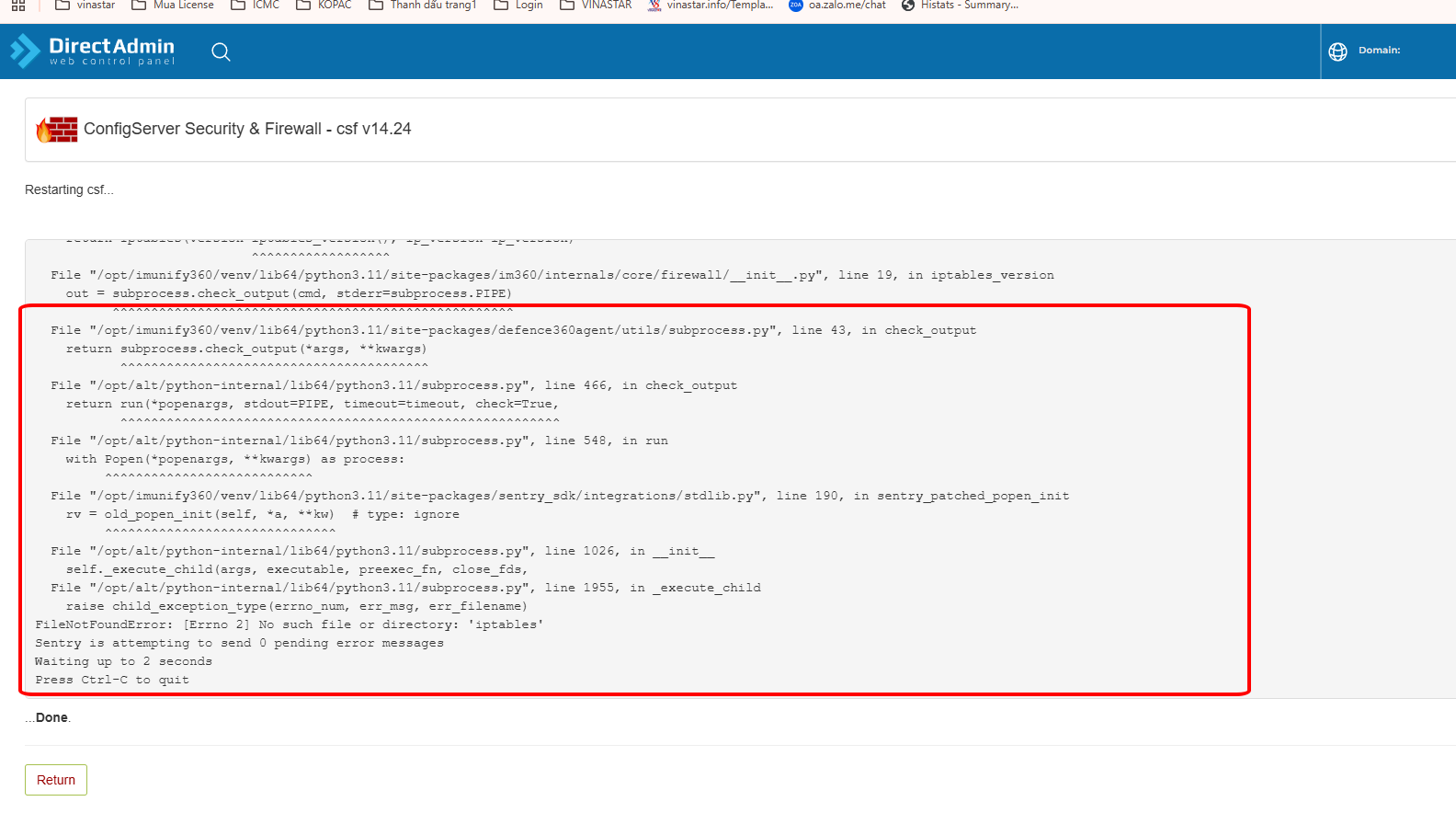The width and height of the screenshot is (1456, 813).
Task: Open the Mua License bookmark folder
Action: point(173,5)
